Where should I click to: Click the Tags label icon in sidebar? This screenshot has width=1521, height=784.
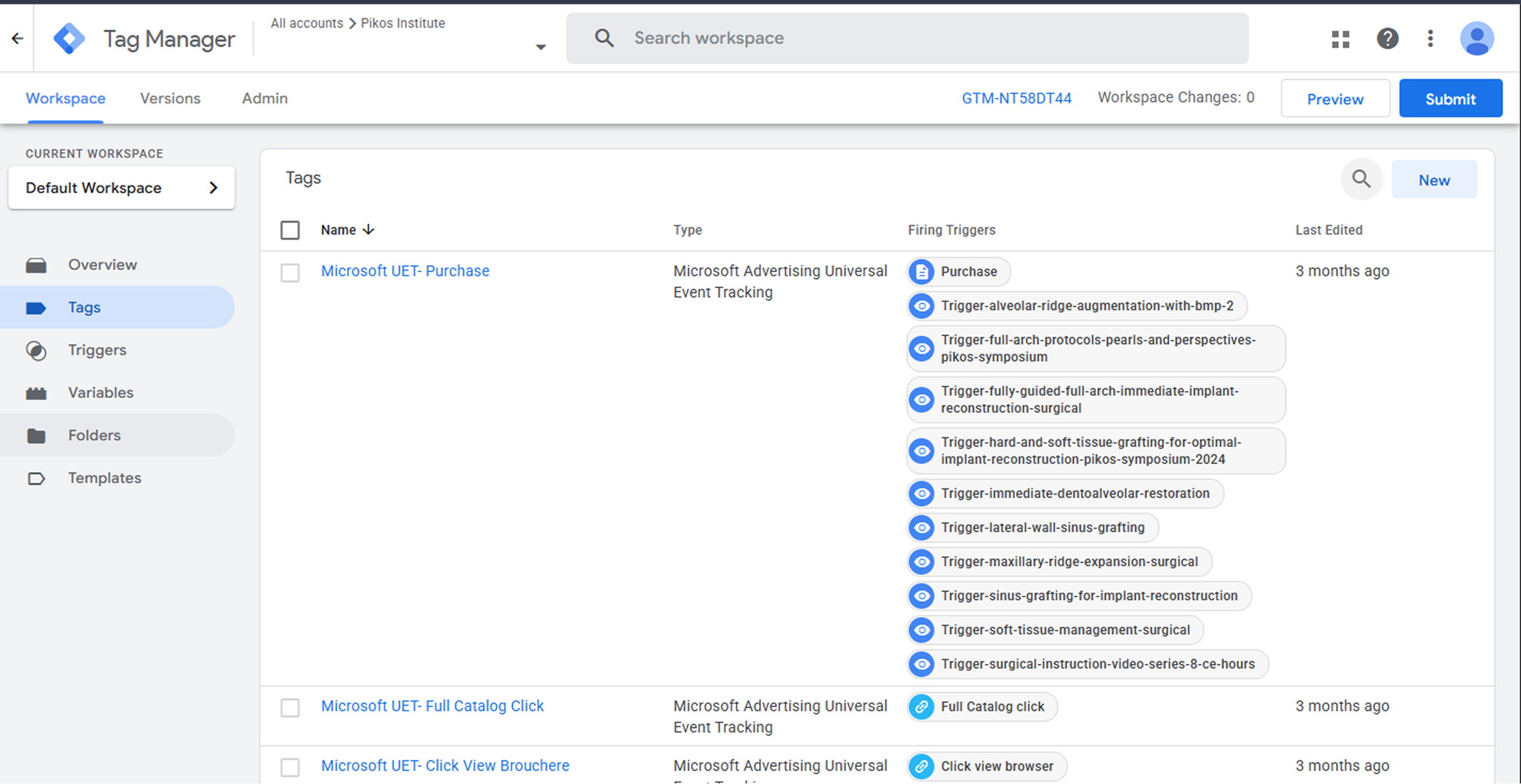36,308
